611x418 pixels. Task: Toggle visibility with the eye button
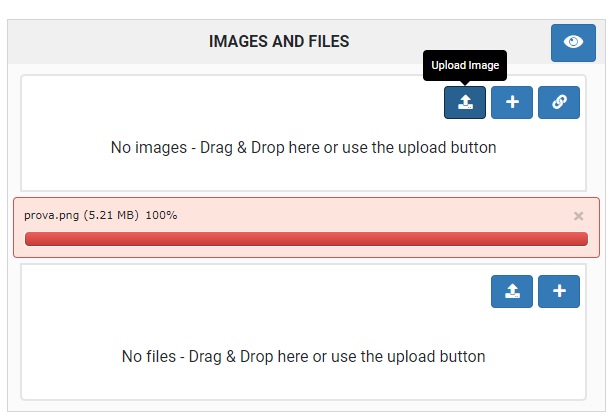tap(573, 42)
